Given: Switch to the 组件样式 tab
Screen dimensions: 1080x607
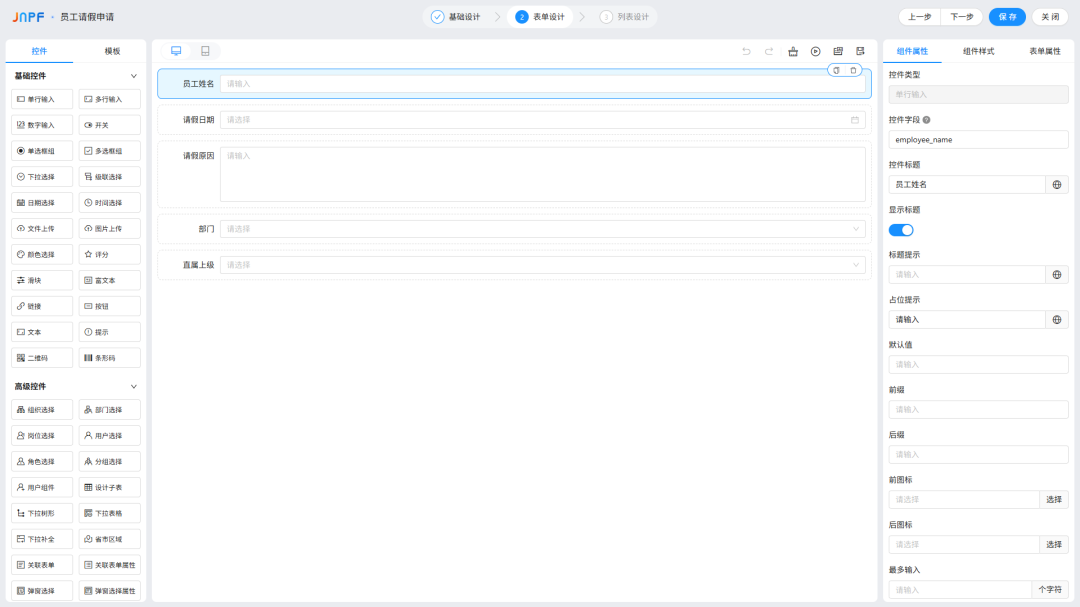Looking at the screenshot, I should (978, 51).
